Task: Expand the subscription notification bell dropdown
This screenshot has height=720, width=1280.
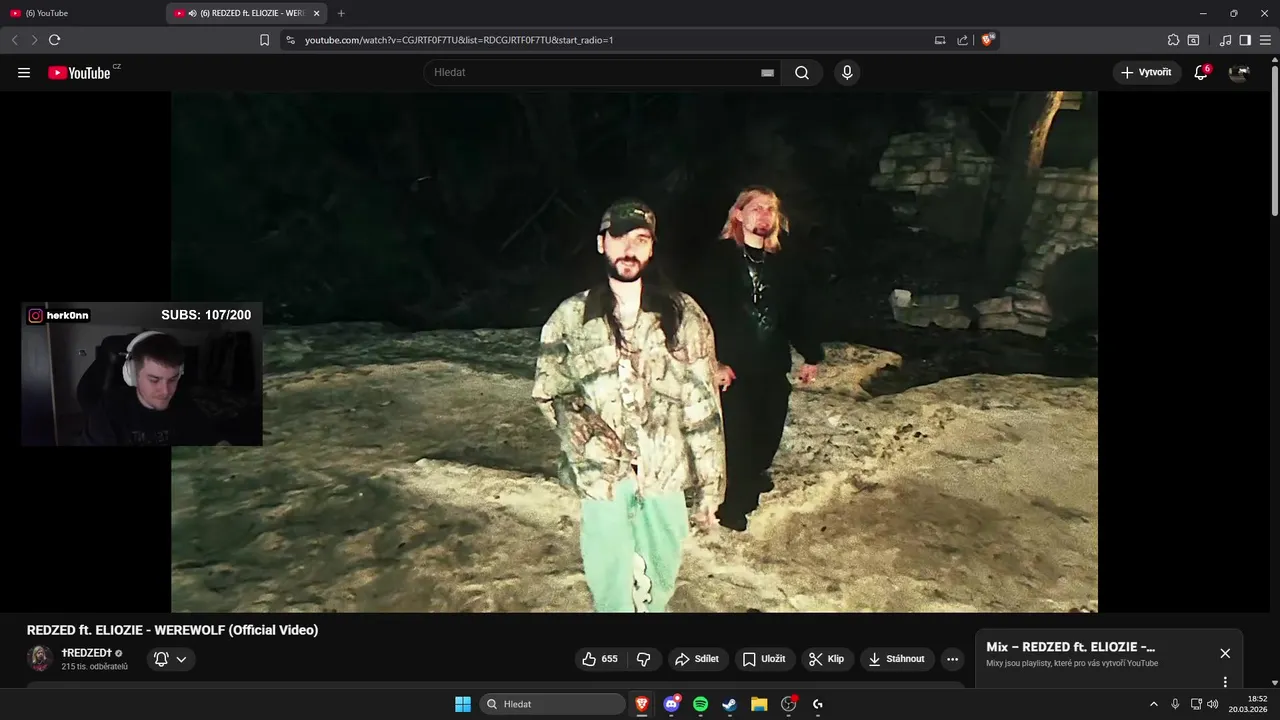Action: [x=171, y=659]
